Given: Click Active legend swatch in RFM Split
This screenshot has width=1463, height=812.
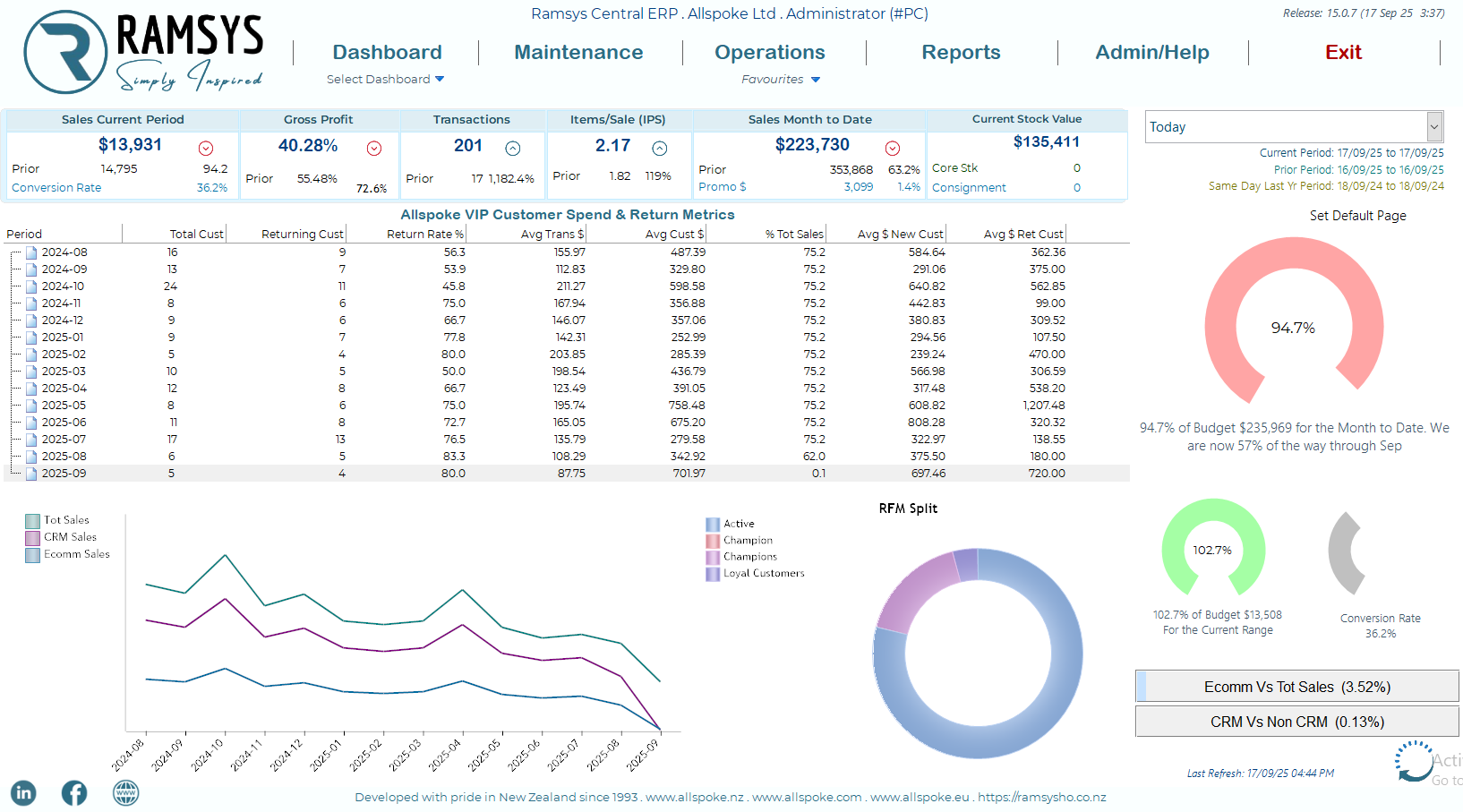Looking at the screenshot, I should (x=713, y=524).
